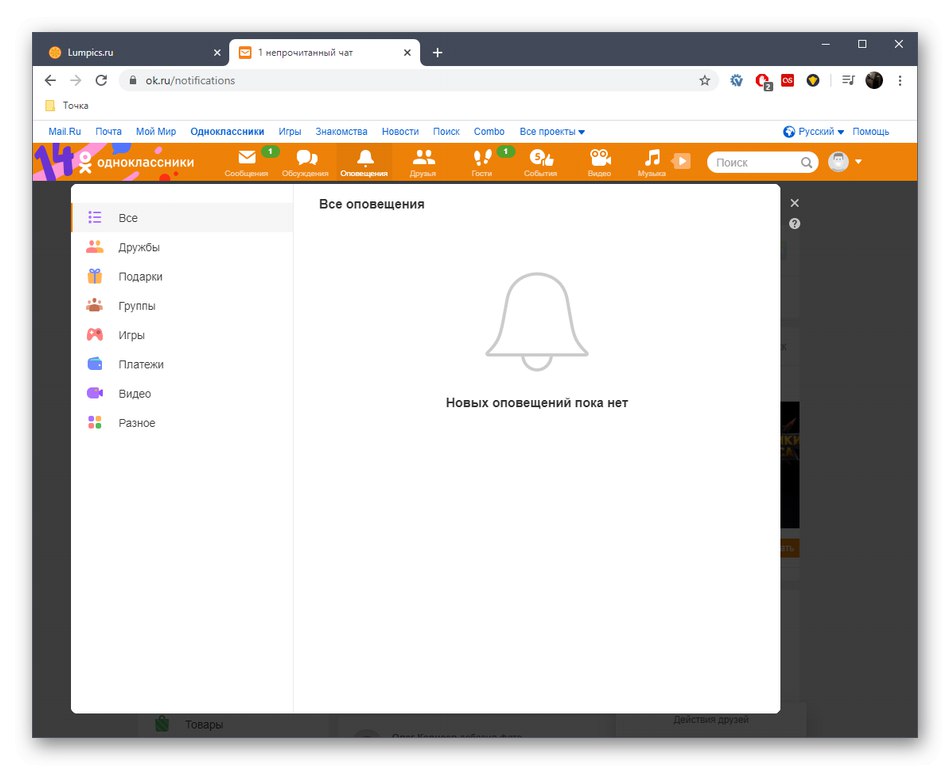Click the yellow shield extension icon
Image resolution: width=950 pixels, height=770 pixels.
(813, 80)
